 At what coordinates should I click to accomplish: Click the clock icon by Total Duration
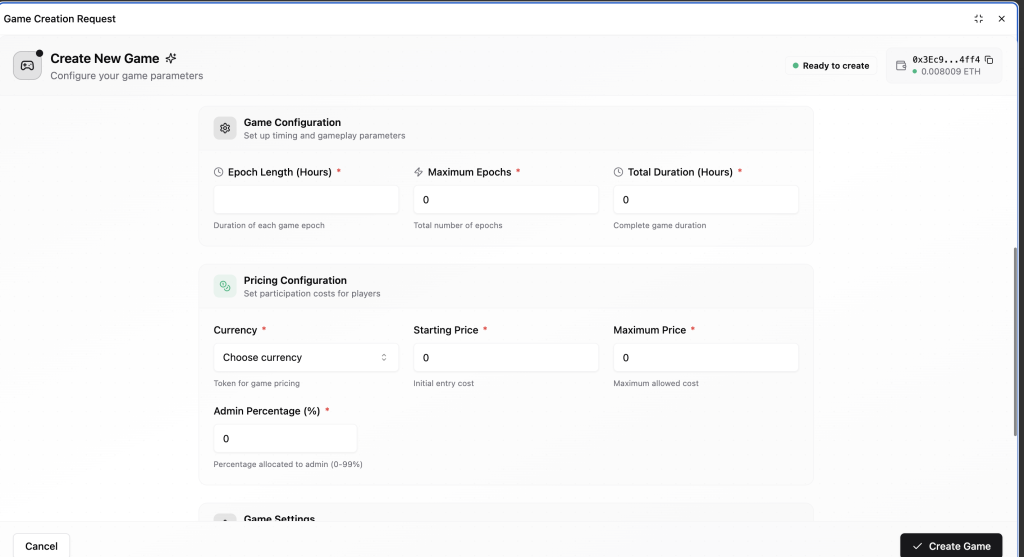point(619,172)
